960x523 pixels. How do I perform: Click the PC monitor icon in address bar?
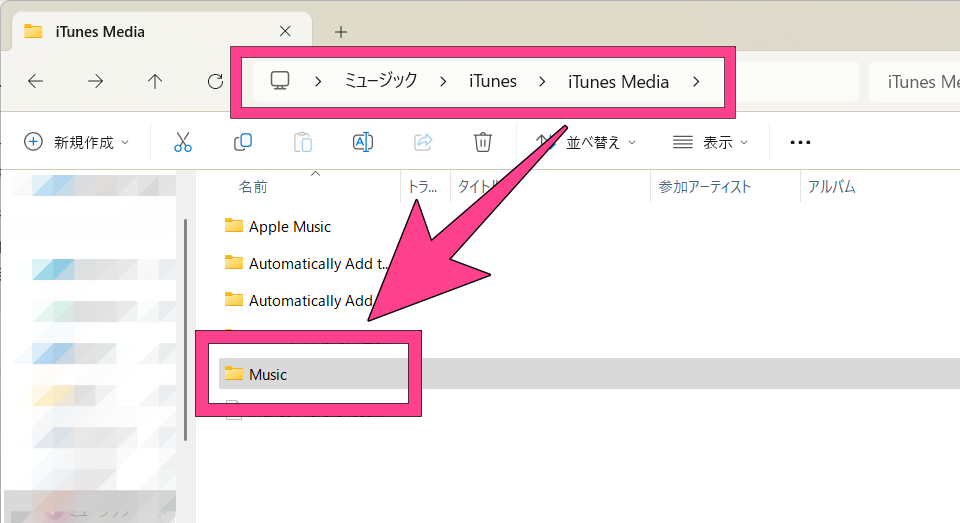tap(280, 81)
